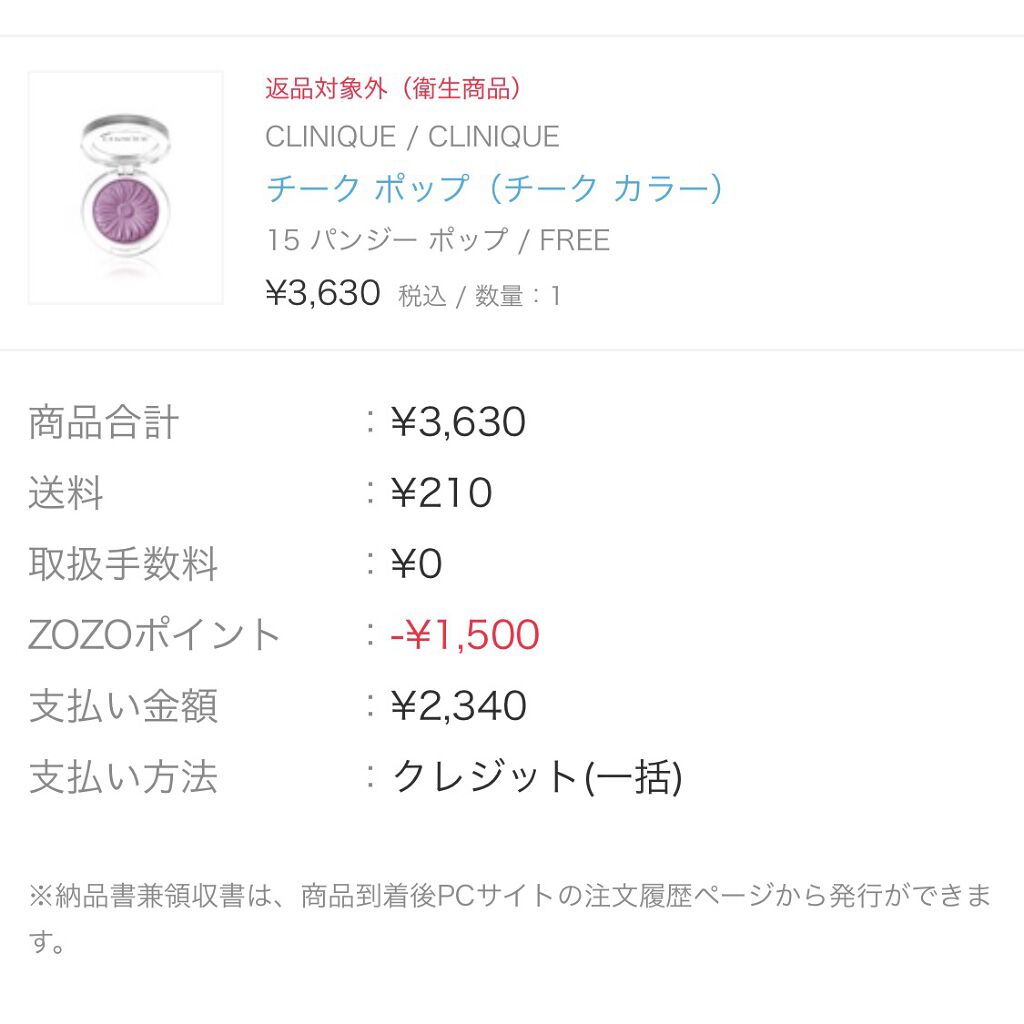Click the ZOZOポイント label
This screenshot has height=1024, width=1024.
pyautogui.click(x=155, y=635)
